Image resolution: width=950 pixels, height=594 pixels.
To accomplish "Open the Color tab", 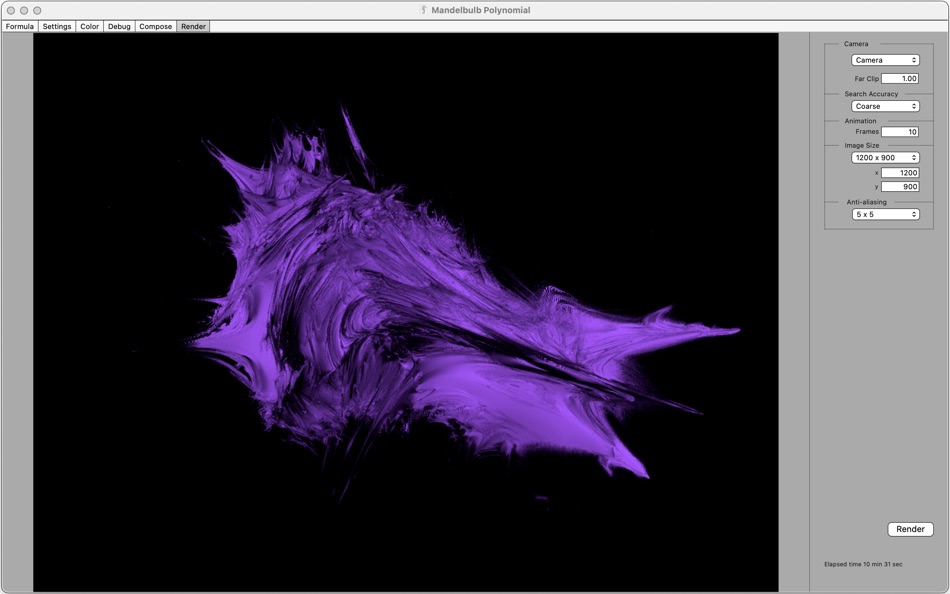I will point(90,26).
